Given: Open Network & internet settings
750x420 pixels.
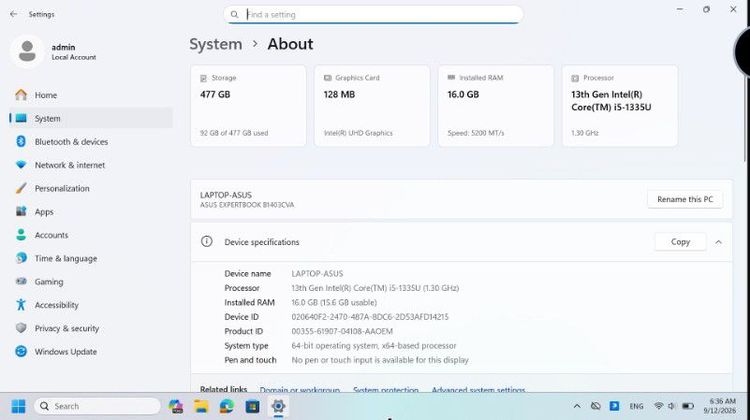Looking at the screenshot, I should tap(91, 165).
